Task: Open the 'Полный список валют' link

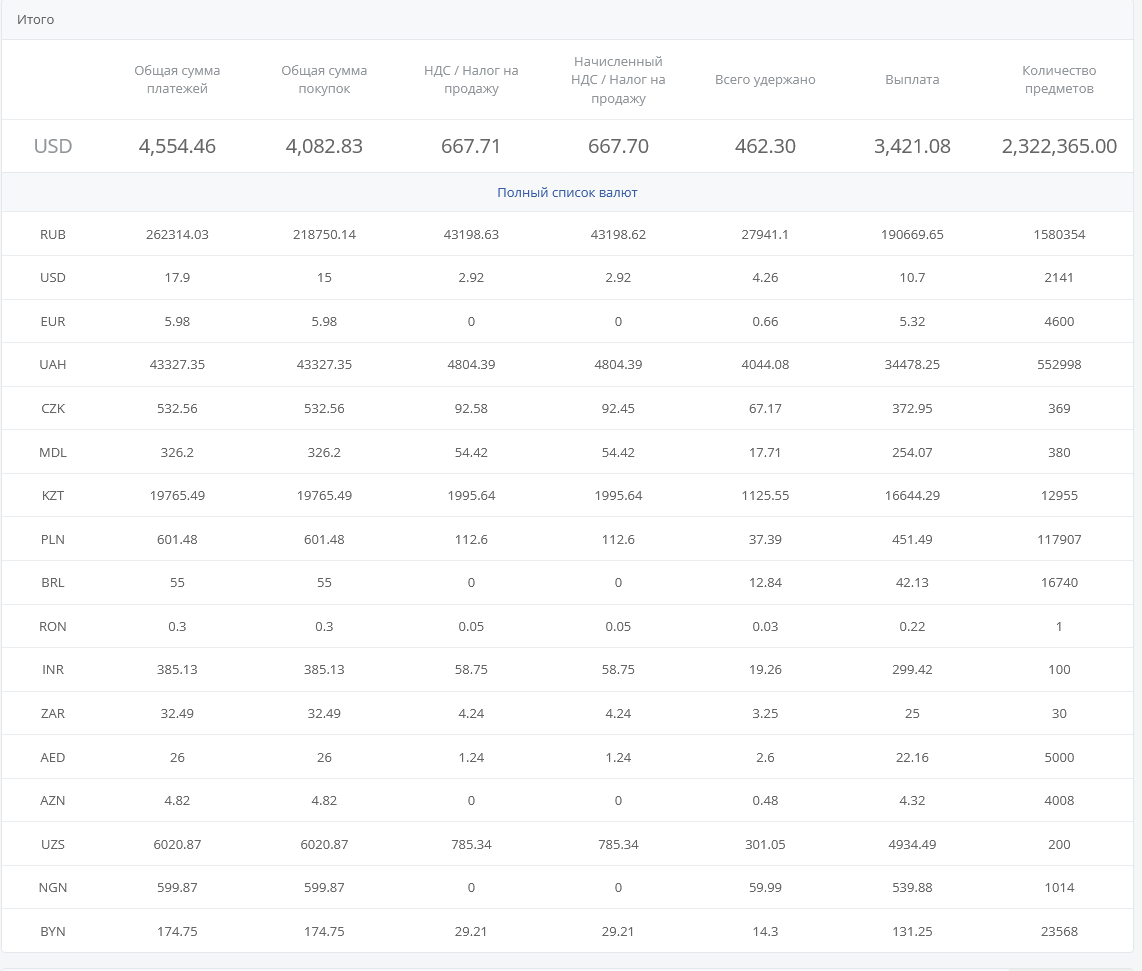Action: [x=567, y=192]
